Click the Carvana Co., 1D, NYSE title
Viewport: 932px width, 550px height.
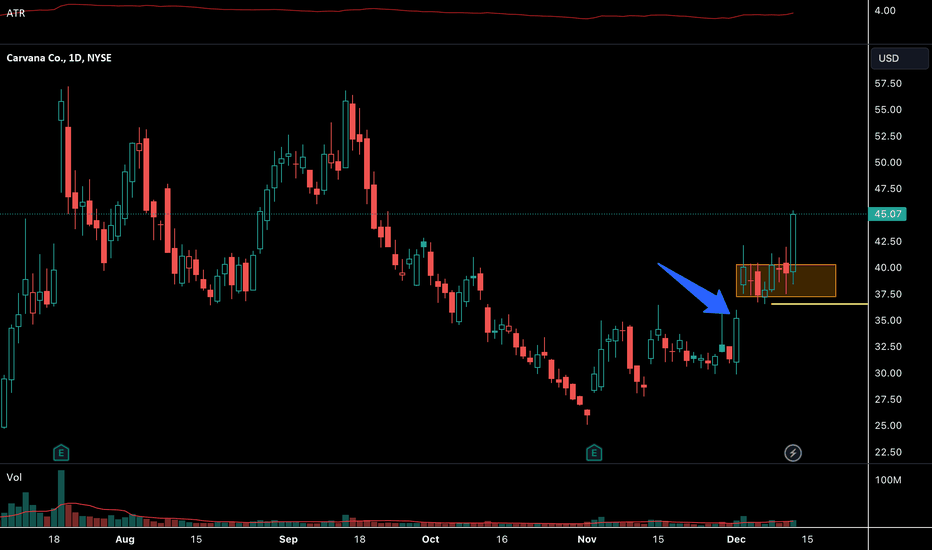pos(59,58)
